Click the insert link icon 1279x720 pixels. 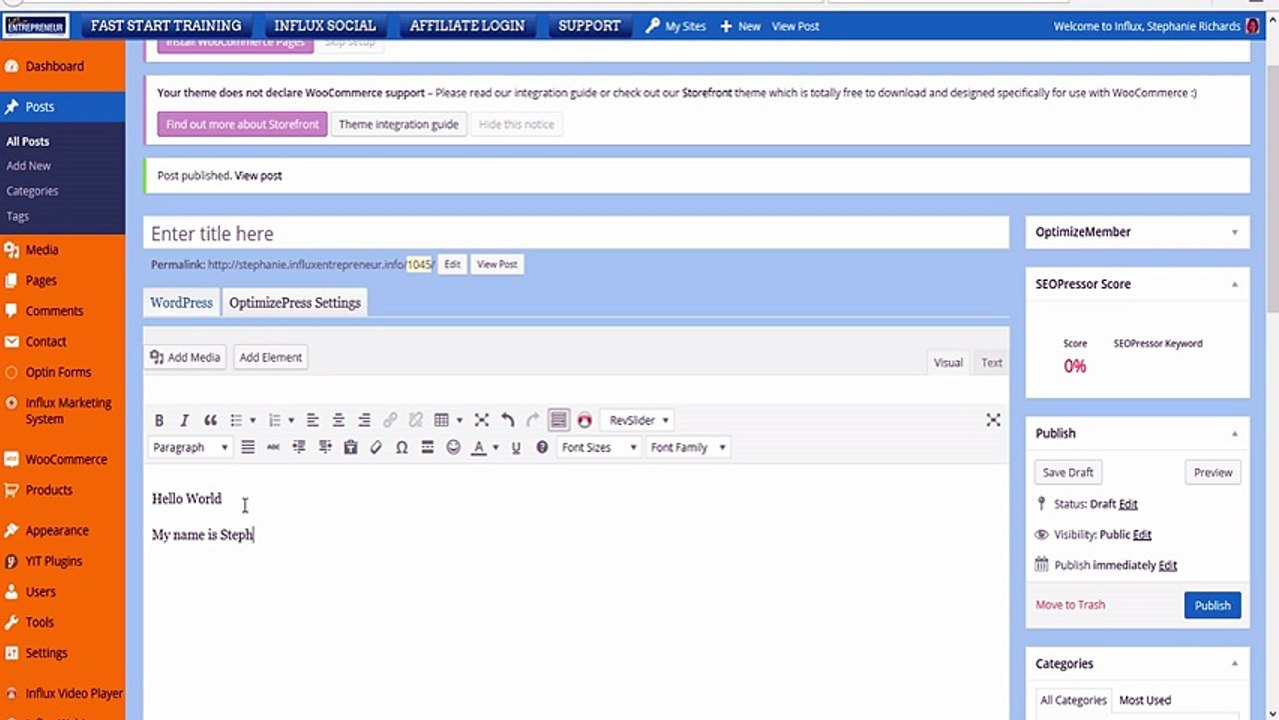click(390, 420)
